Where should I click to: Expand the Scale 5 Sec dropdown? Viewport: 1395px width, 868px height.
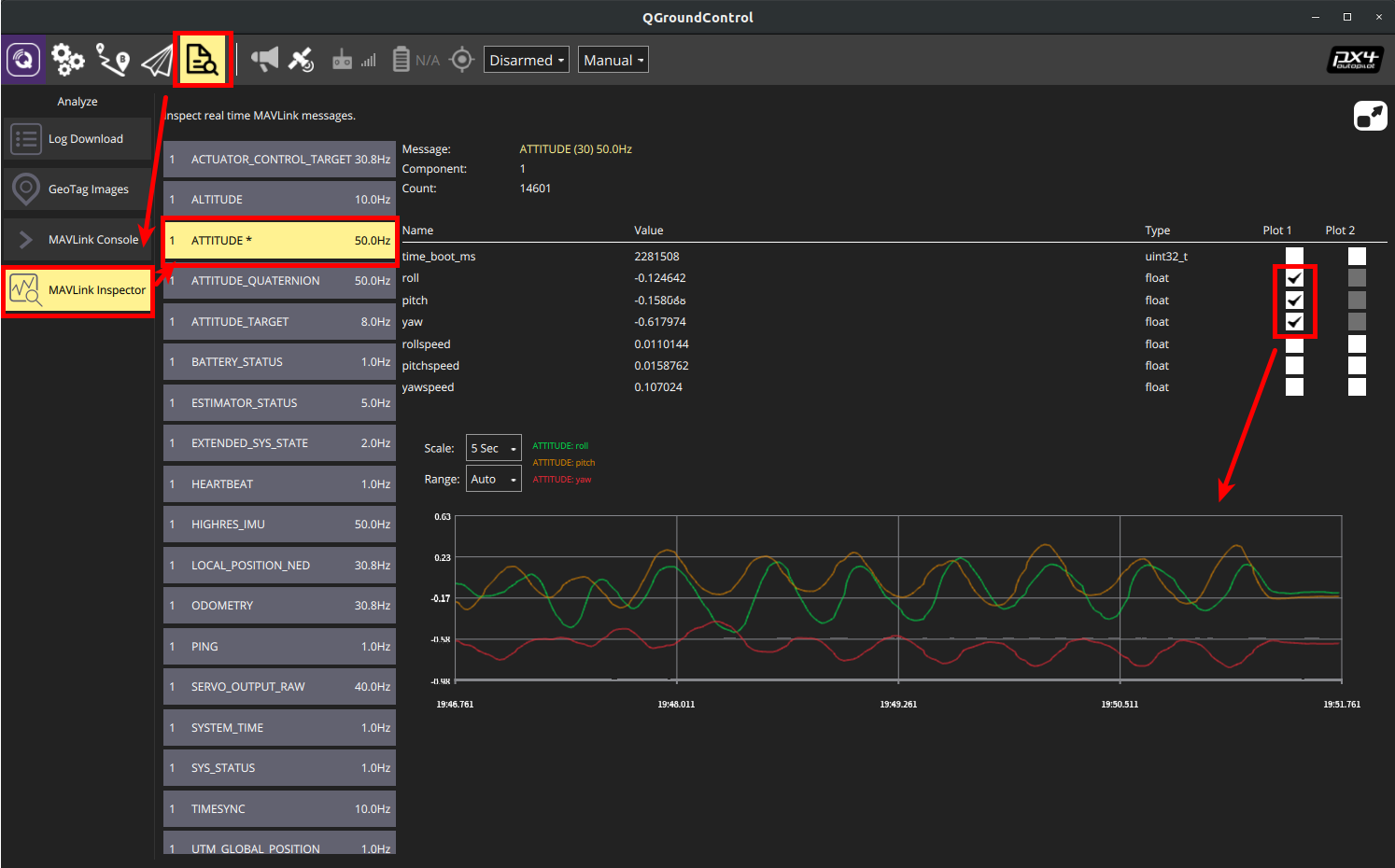[x=493, y=448]
